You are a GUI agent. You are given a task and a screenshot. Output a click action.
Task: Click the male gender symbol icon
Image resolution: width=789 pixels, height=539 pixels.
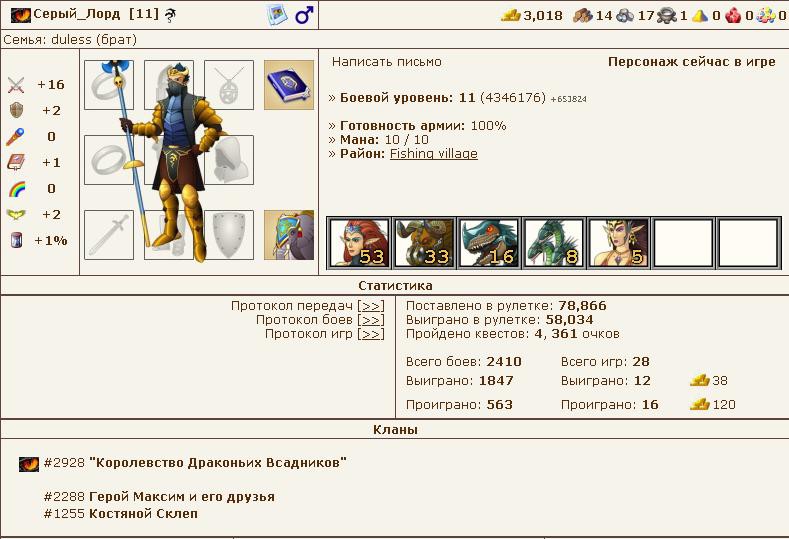(304, 15)
